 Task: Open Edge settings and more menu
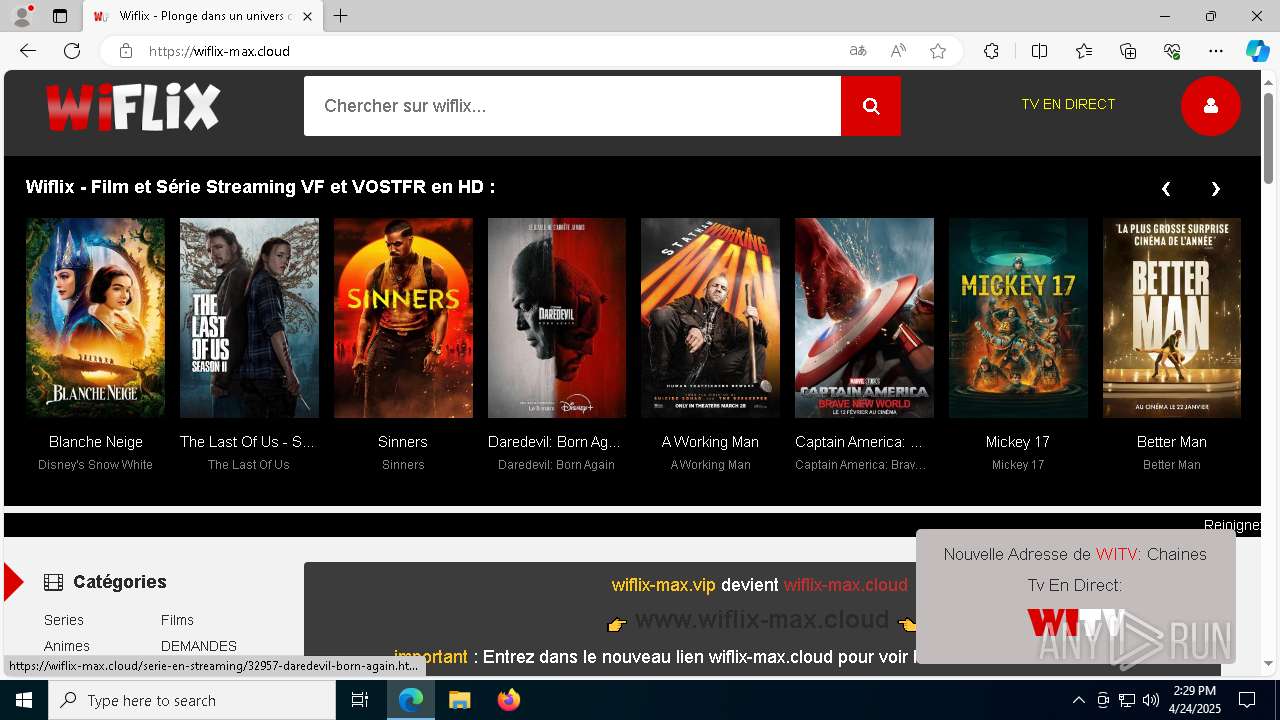pyautogui.click(x=1216, y=51)
